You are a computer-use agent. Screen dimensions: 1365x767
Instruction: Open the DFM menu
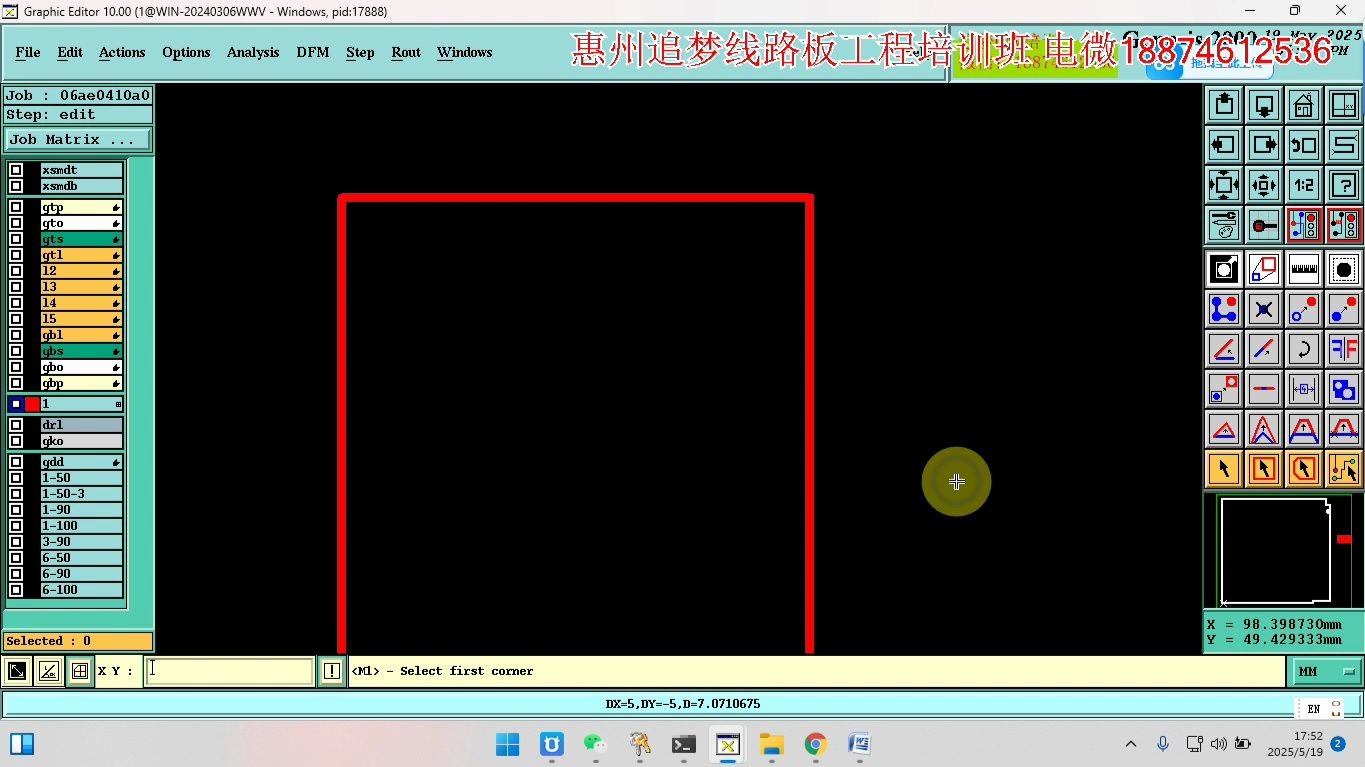(312, 52)
